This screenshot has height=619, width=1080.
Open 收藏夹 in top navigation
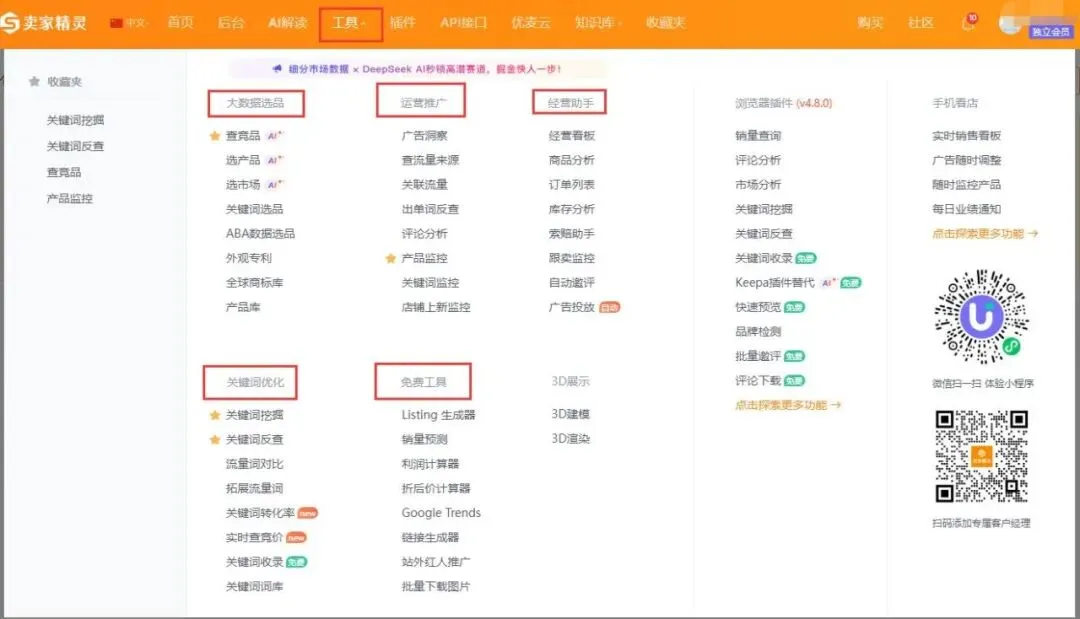(x=665, y=23)
